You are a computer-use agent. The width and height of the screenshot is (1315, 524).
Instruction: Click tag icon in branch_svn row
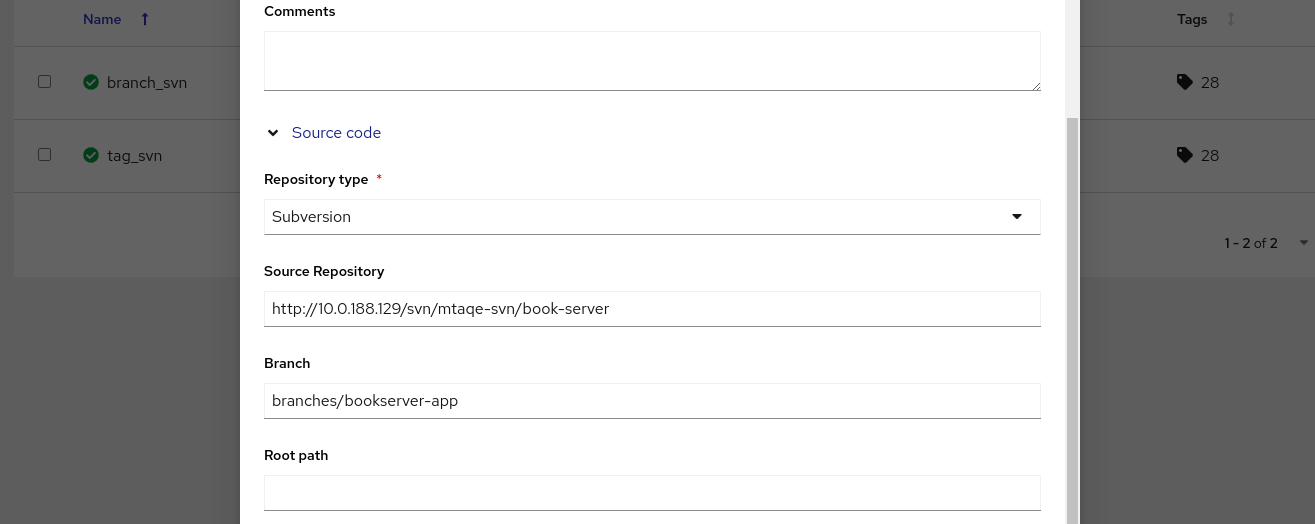coord(1185,82)
